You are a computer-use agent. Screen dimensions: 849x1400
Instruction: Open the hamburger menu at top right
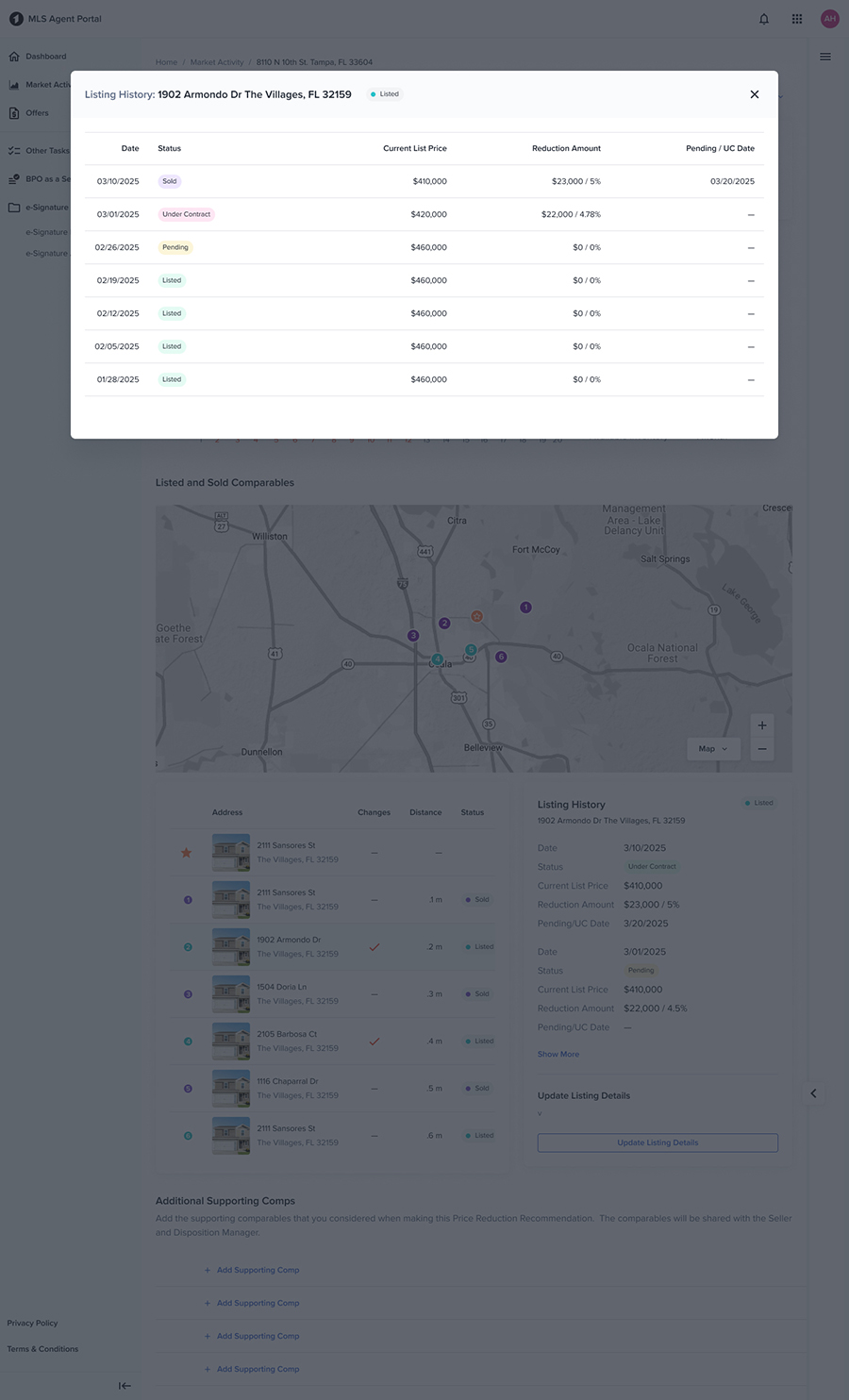click(x=825, y=57)
